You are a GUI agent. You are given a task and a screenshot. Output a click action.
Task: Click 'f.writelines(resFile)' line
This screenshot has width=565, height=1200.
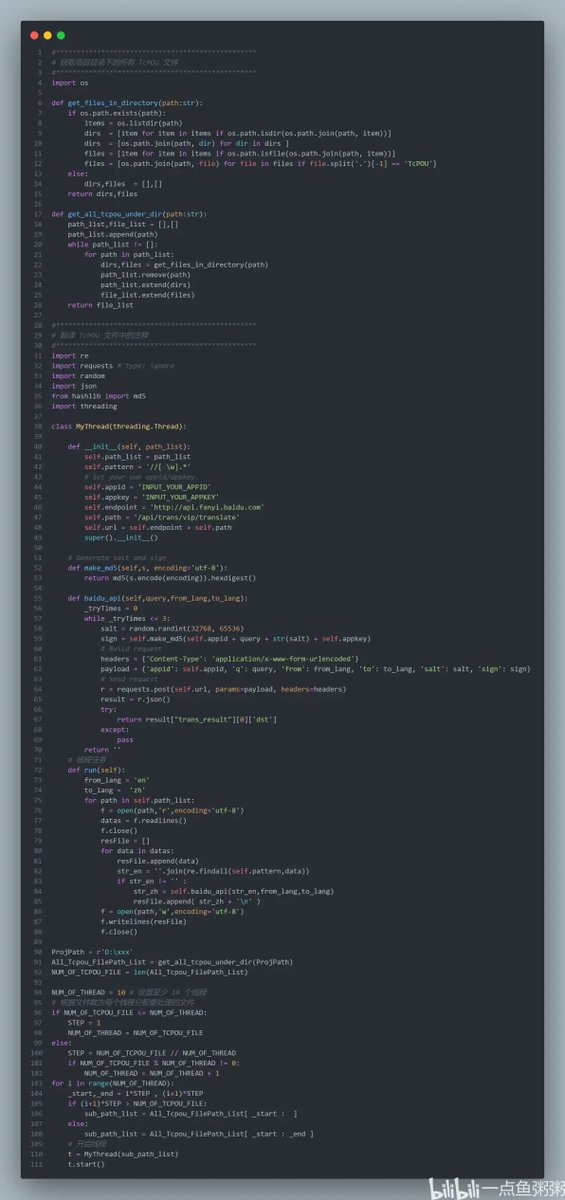click(x=141, y=923)
